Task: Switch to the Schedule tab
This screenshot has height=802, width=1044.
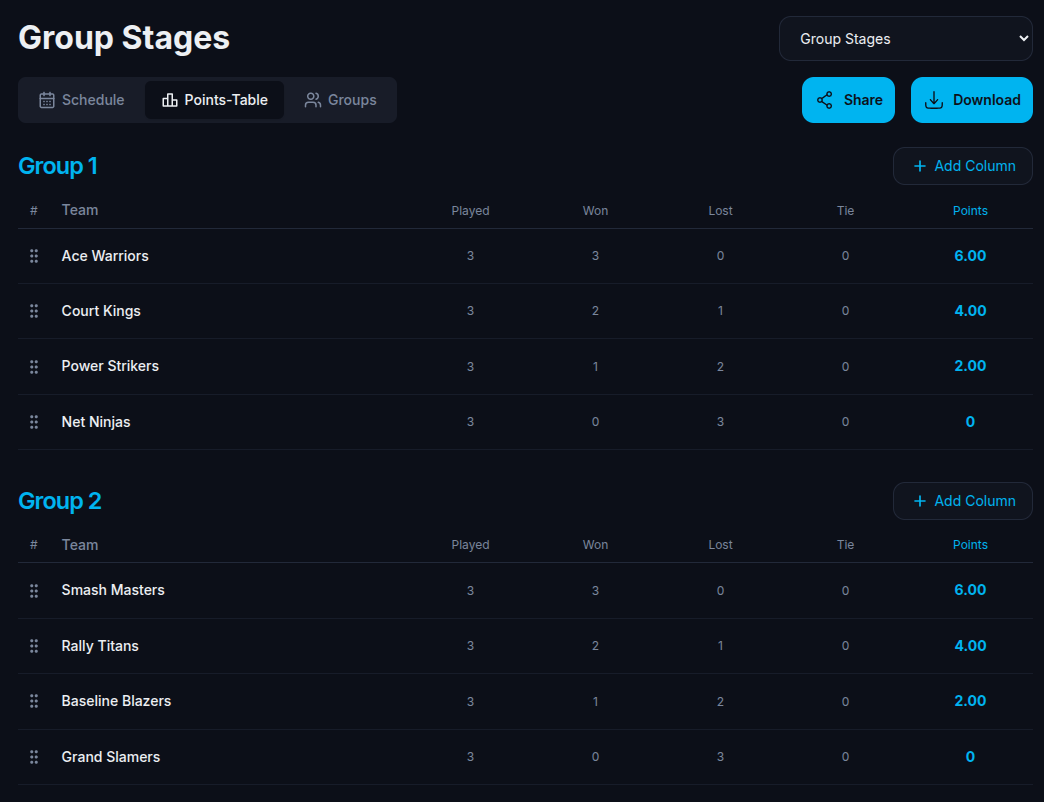Action: pyautogui.click(x=82, y=100)
